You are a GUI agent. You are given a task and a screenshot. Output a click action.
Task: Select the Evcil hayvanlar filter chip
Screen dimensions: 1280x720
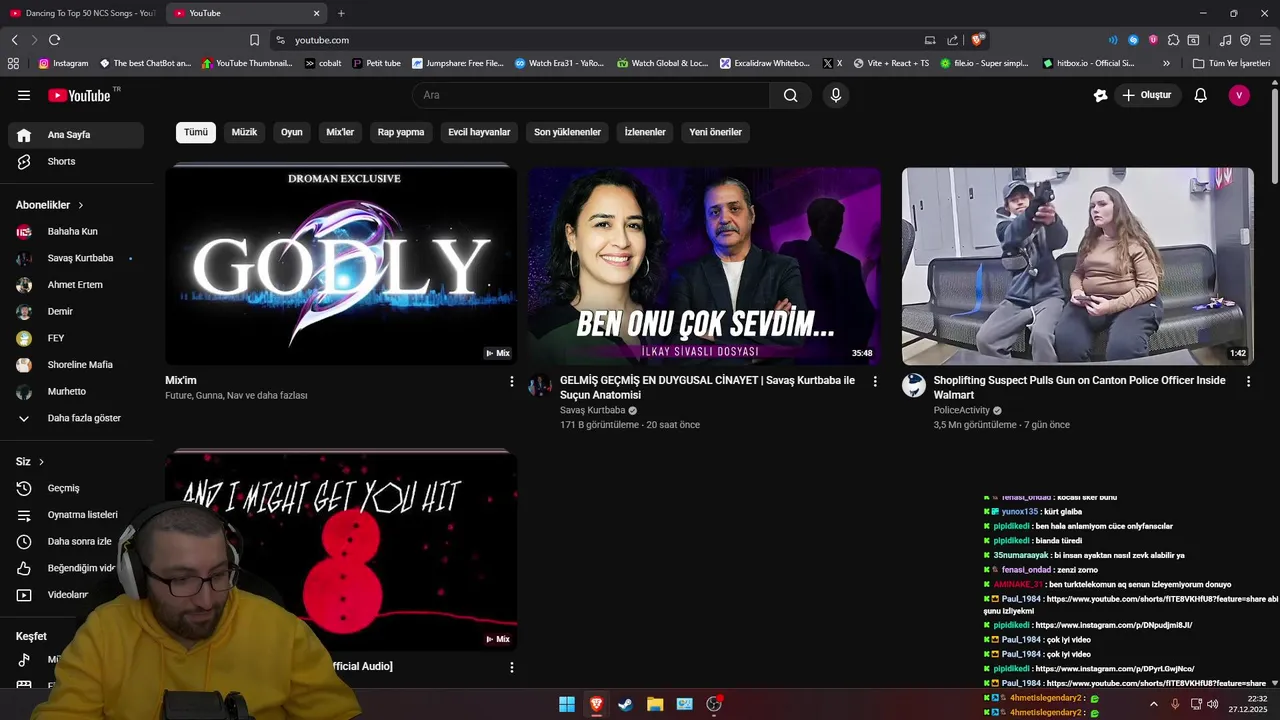[479, 132]
